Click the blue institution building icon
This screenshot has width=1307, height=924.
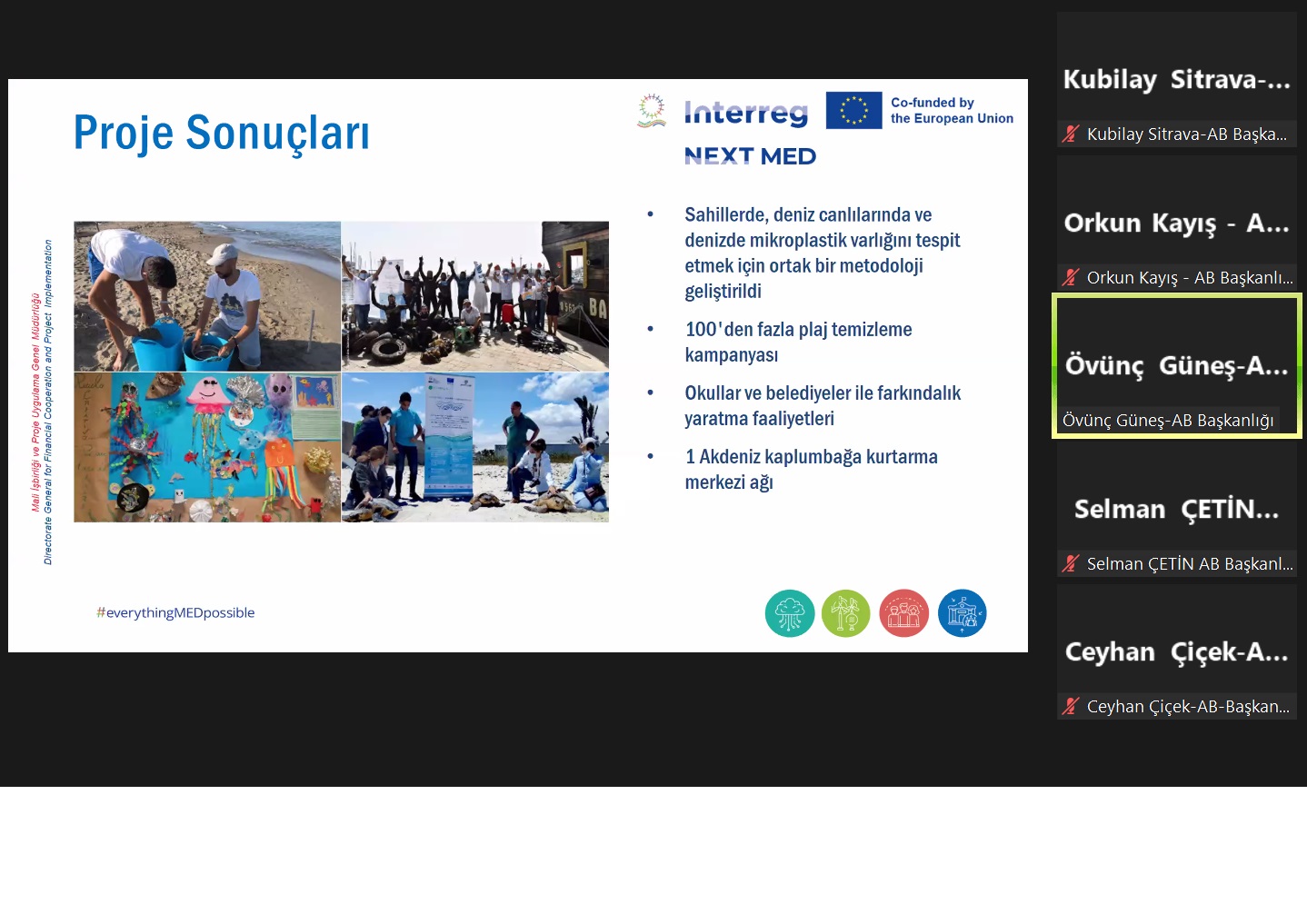tap(962, 613)
